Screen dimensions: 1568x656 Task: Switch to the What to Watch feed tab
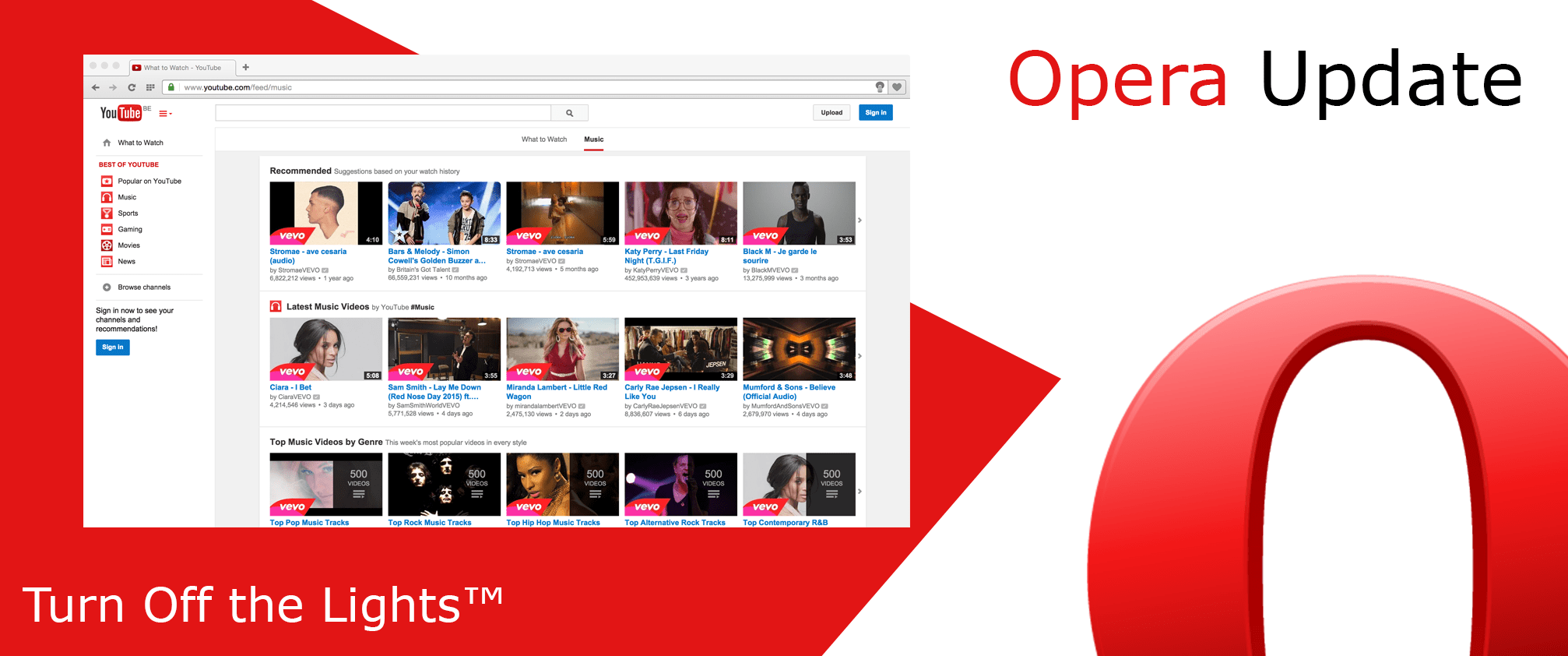coord(544,139)
